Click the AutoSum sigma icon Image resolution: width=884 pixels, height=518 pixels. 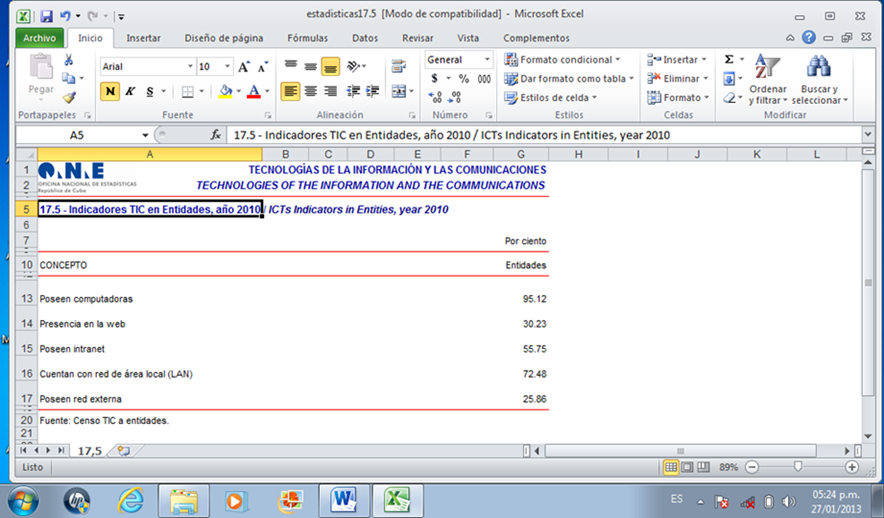coord(729,60)
